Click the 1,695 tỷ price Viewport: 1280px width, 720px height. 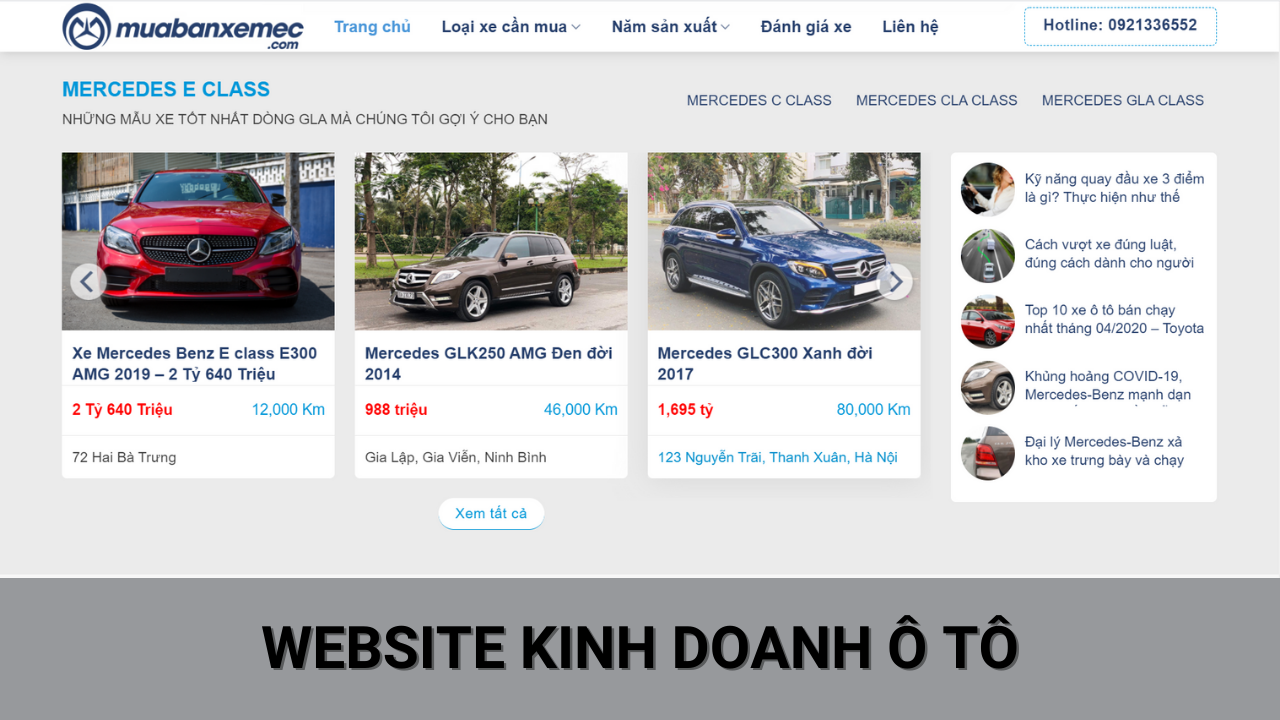(685, 409)
